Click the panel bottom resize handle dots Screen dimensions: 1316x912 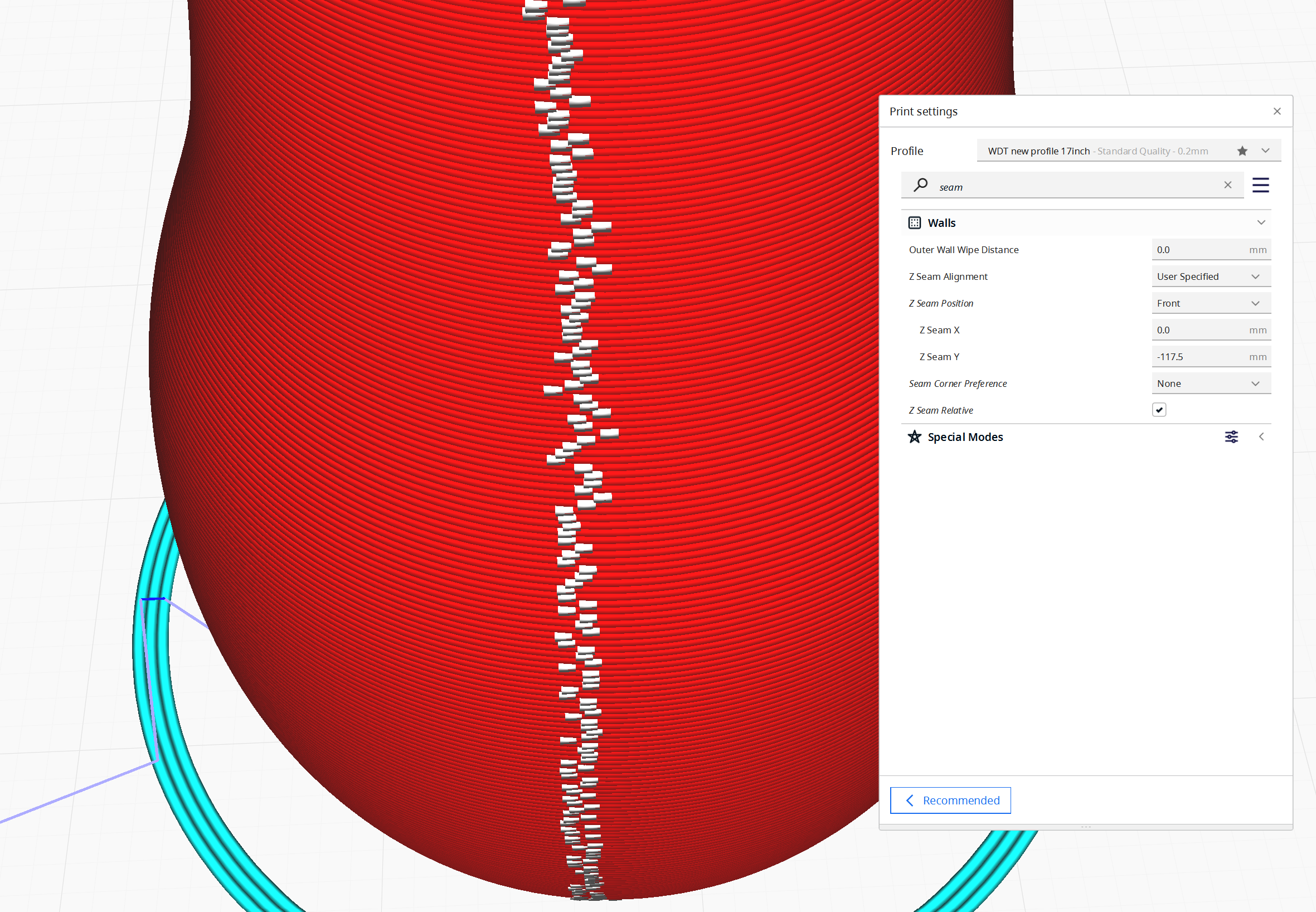click(x=1085, y=827)
